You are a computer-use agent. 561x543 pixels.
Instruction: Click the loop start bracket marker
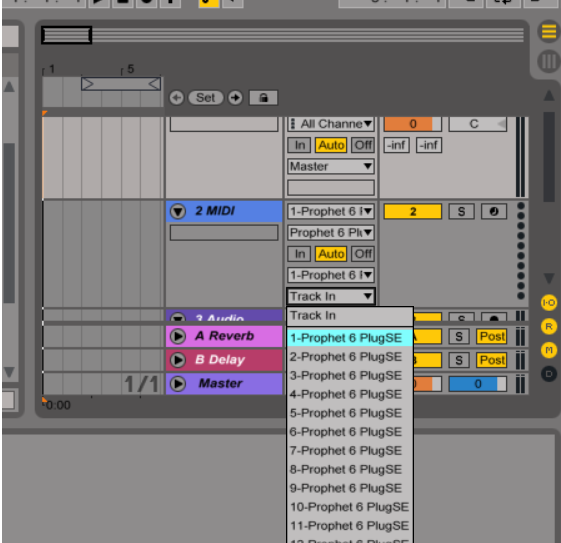[x=88, y=84]
